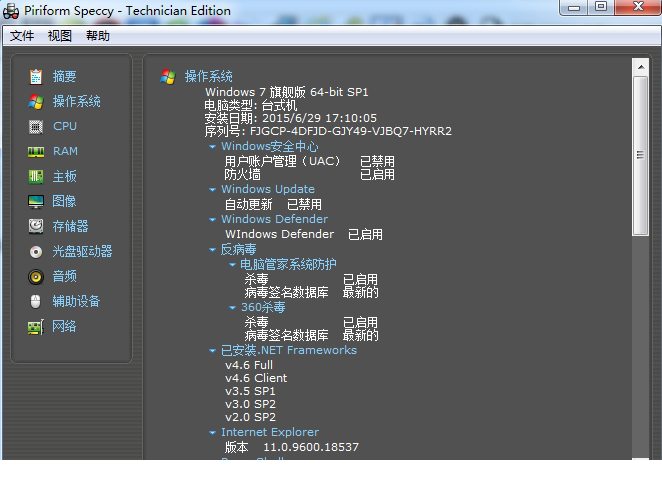Click the Summary (摘要) clipboard icon

pyautogui.click(x=36, y=77)
